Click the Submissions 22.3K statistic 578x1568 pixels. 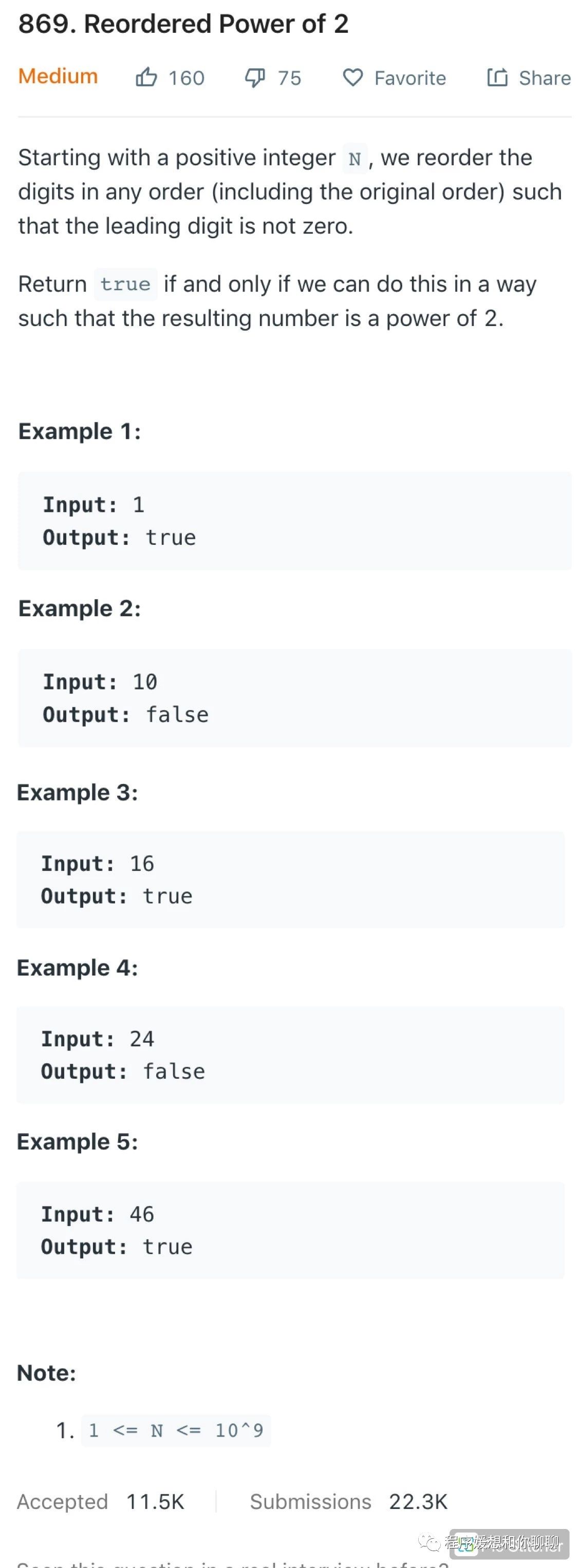tap(348, 1502)
